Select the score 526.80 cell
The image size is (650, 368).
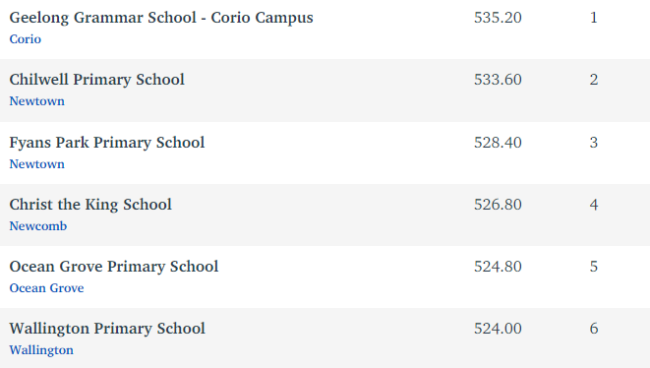point(498,205)
